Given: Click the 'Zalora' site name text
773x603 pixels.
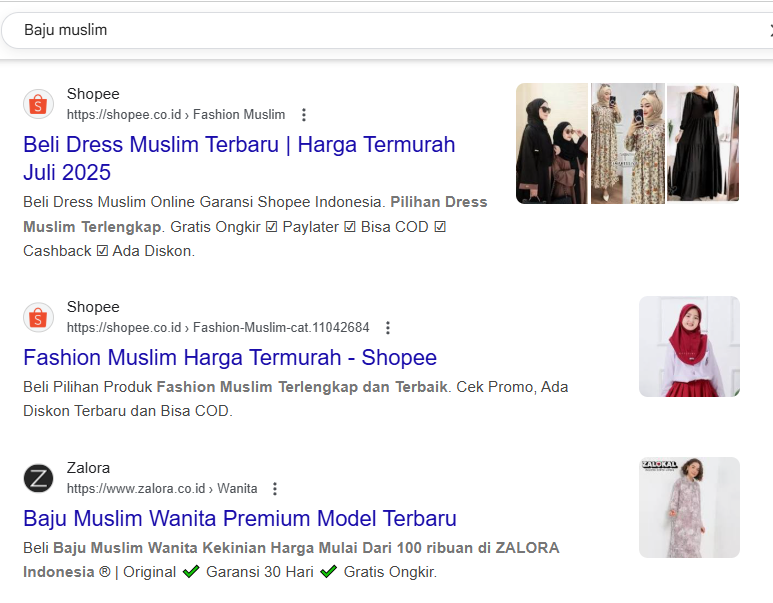Looking at the screenshot, I should pos(88,468).
